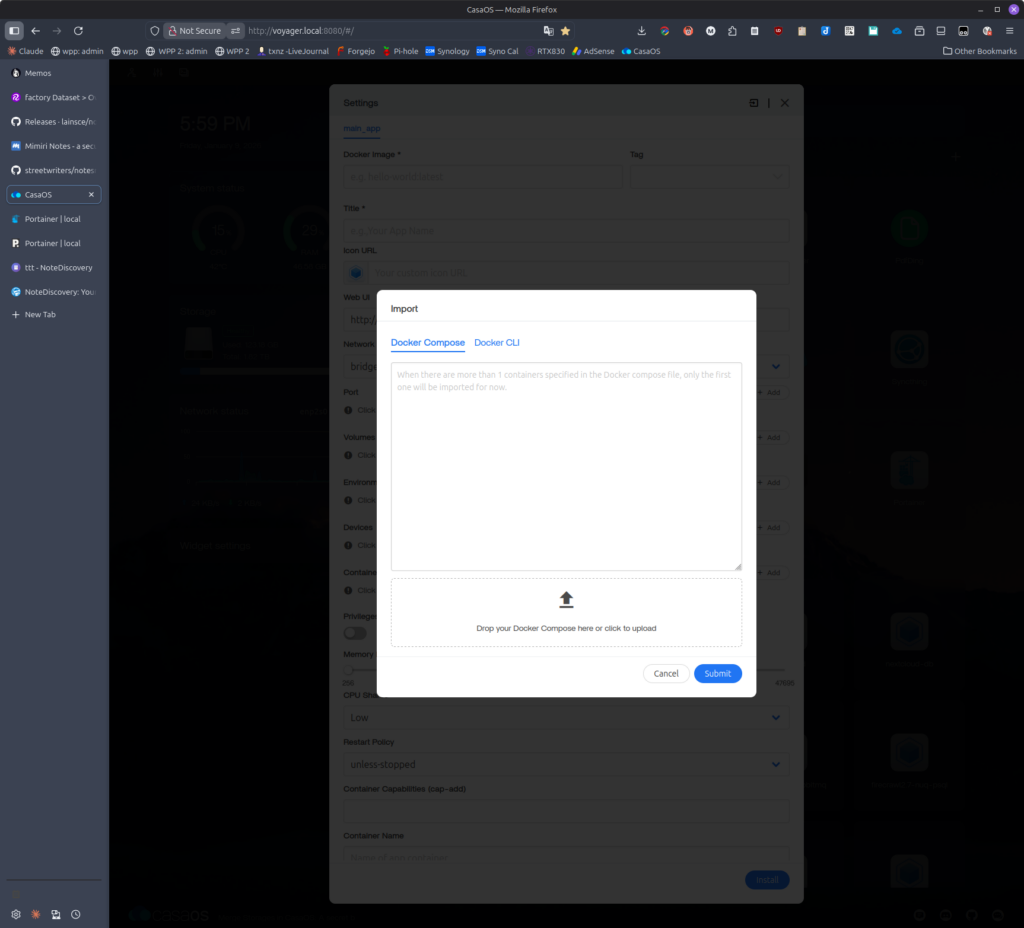The width and height of the screenshot is (1024, 928).
Task: Close the CasaOS tab in sidebar
Action: pyautogui.click(x=92, y=195)
